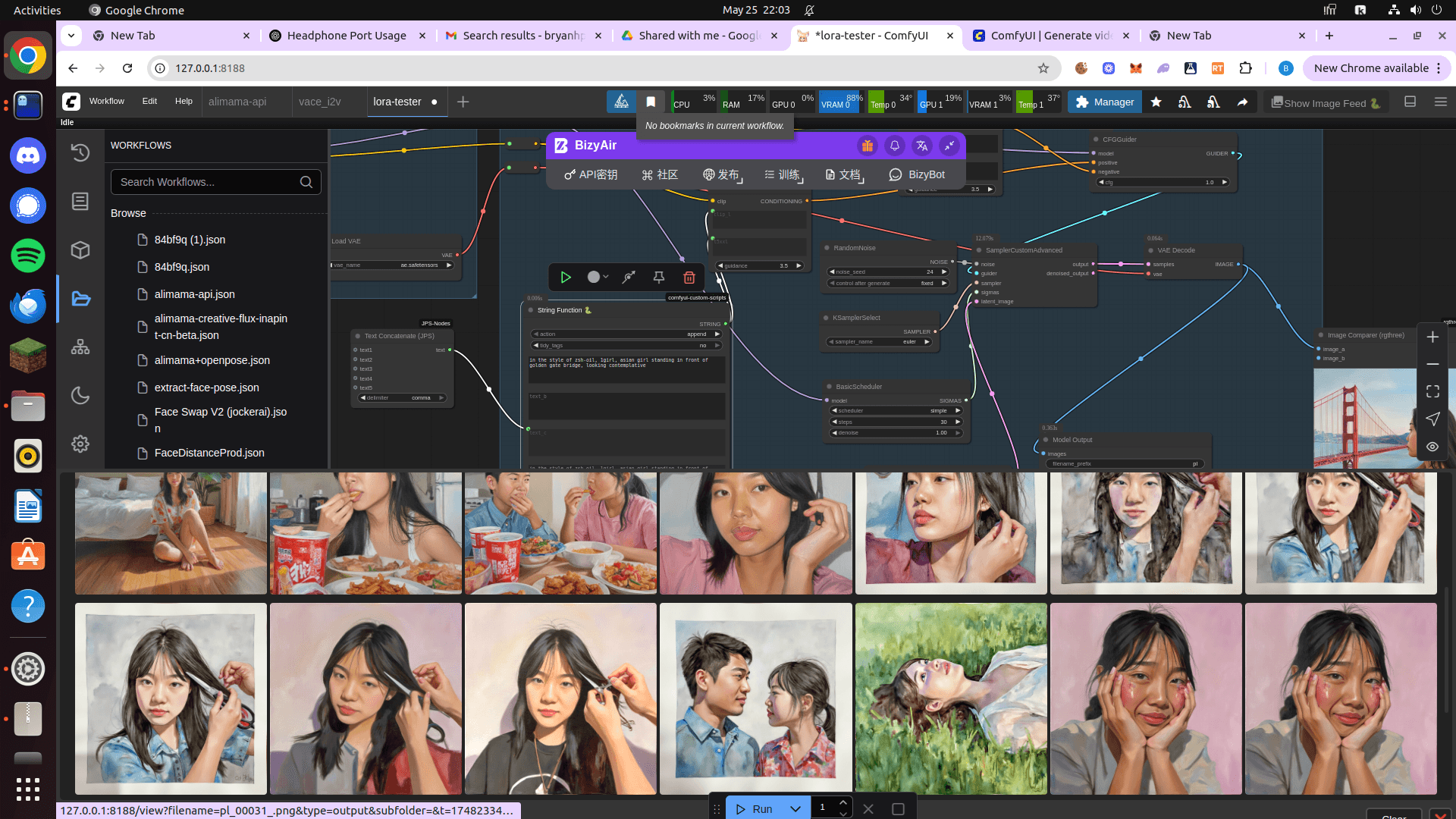Expand the BizyAir 文档 docs menu
This screenshot has width=1456, height=819.
coord(845,174)
